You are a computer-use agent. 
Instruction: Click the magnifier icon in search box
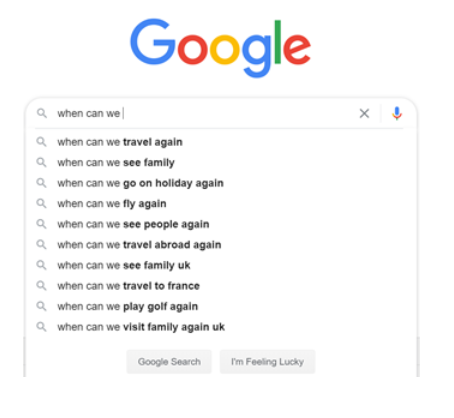click(42, 113)
